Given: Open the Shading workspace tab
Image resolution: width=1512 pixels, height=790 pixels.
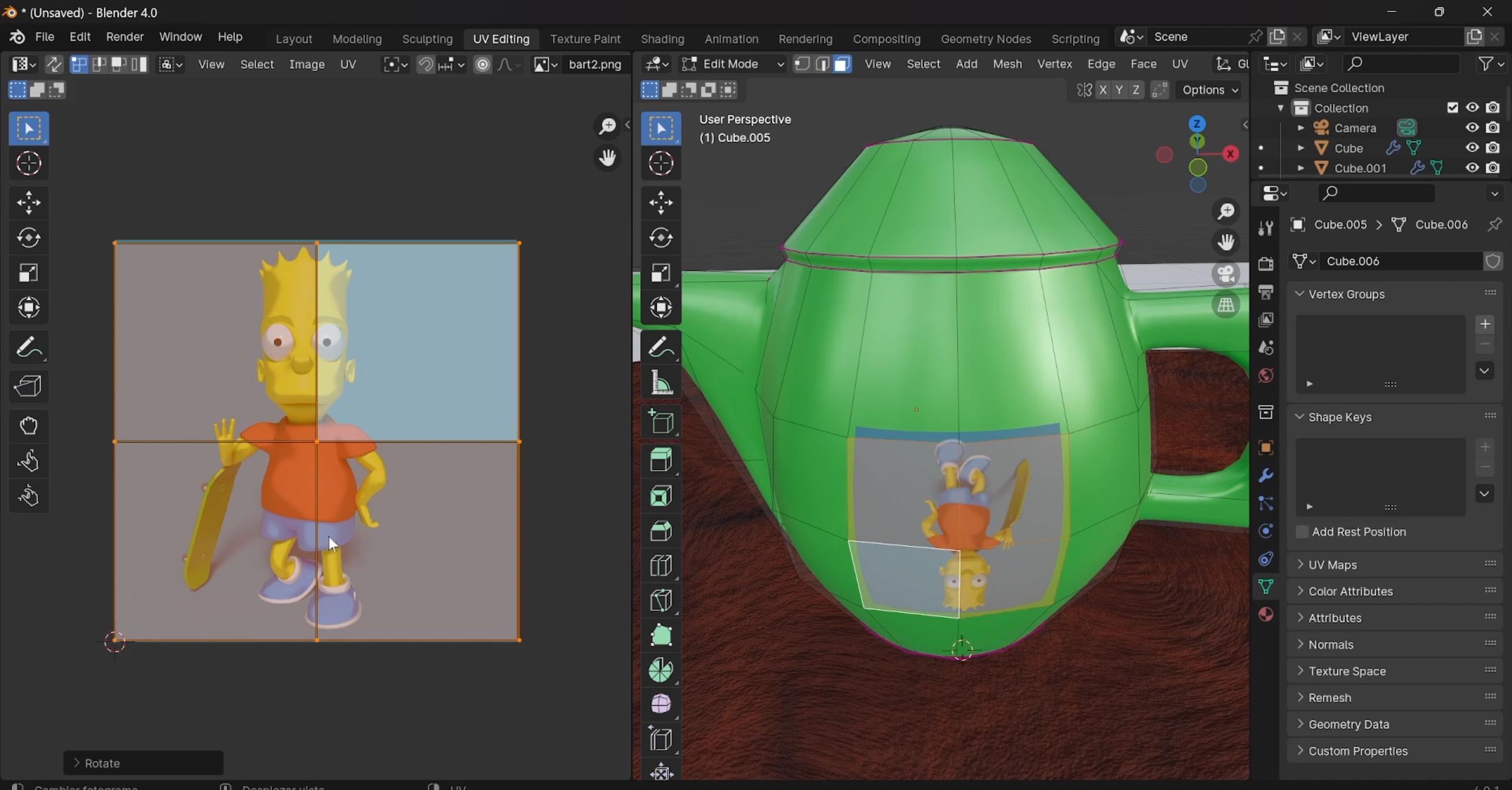Looking at the screenshot, I should [662, 38].
